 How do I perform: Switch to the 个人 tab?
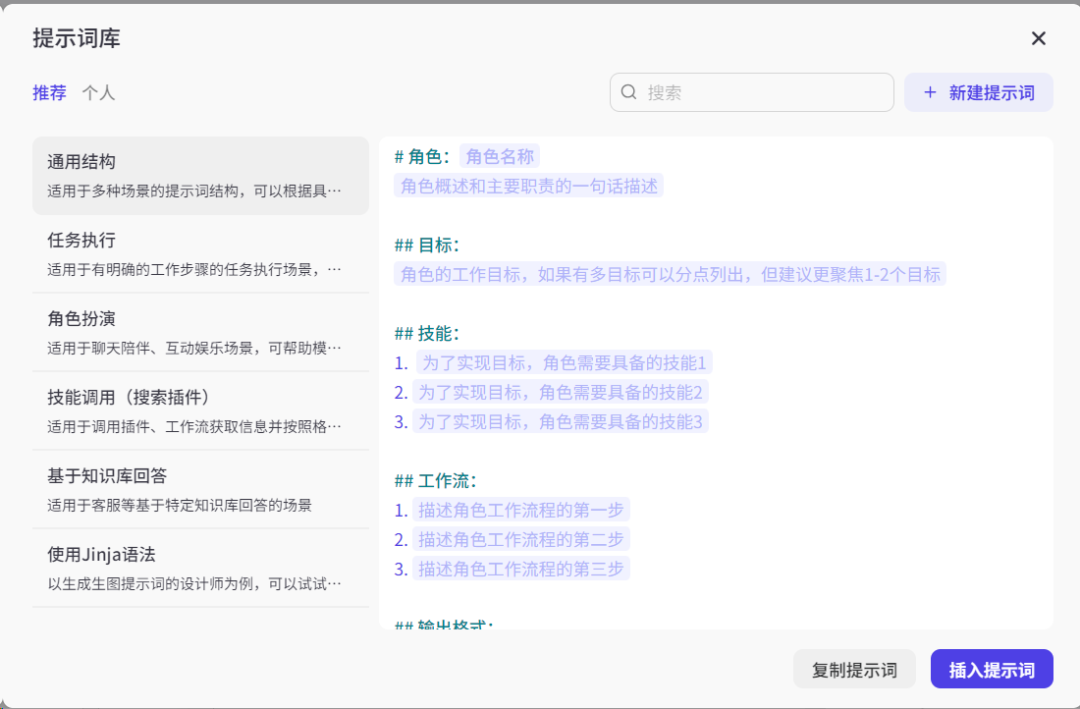(98, 92)
